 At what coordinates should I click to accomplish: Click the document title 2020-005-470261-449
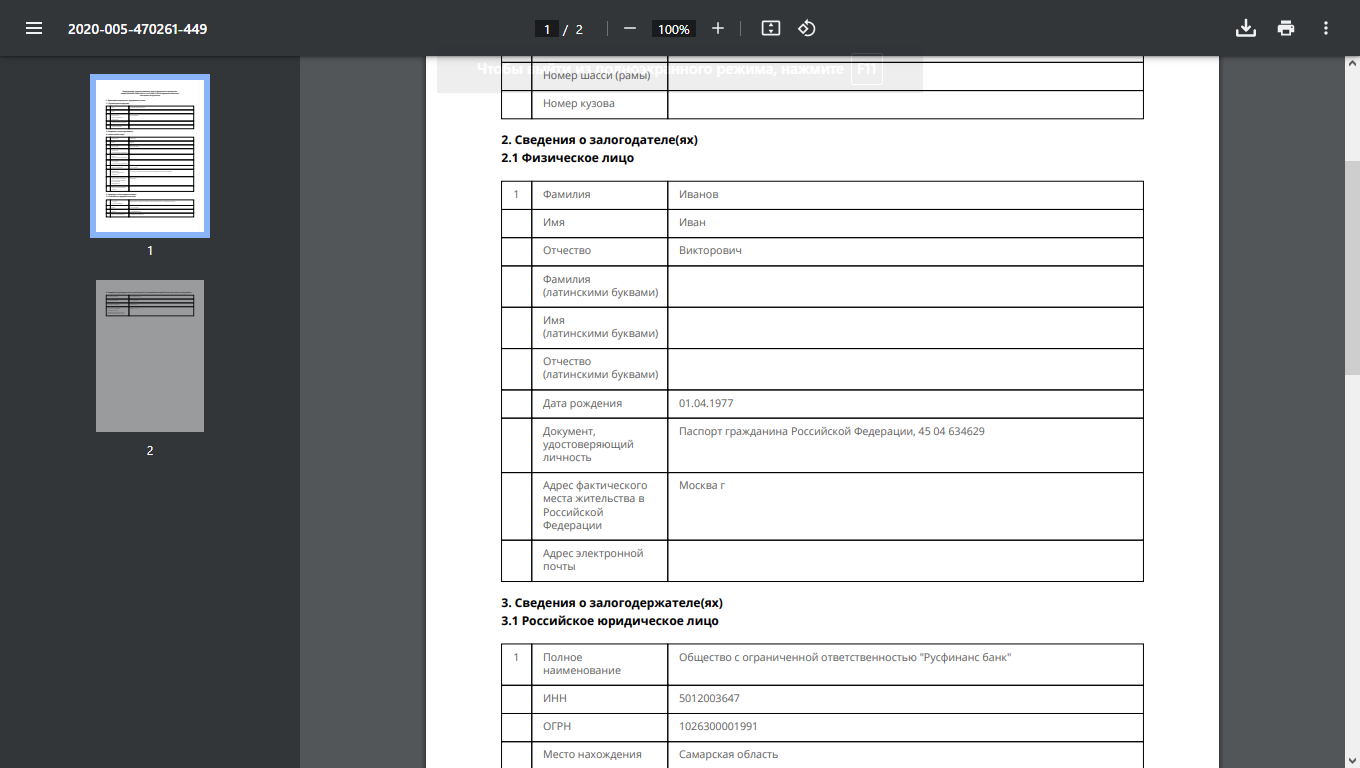(x=137, y=29)
